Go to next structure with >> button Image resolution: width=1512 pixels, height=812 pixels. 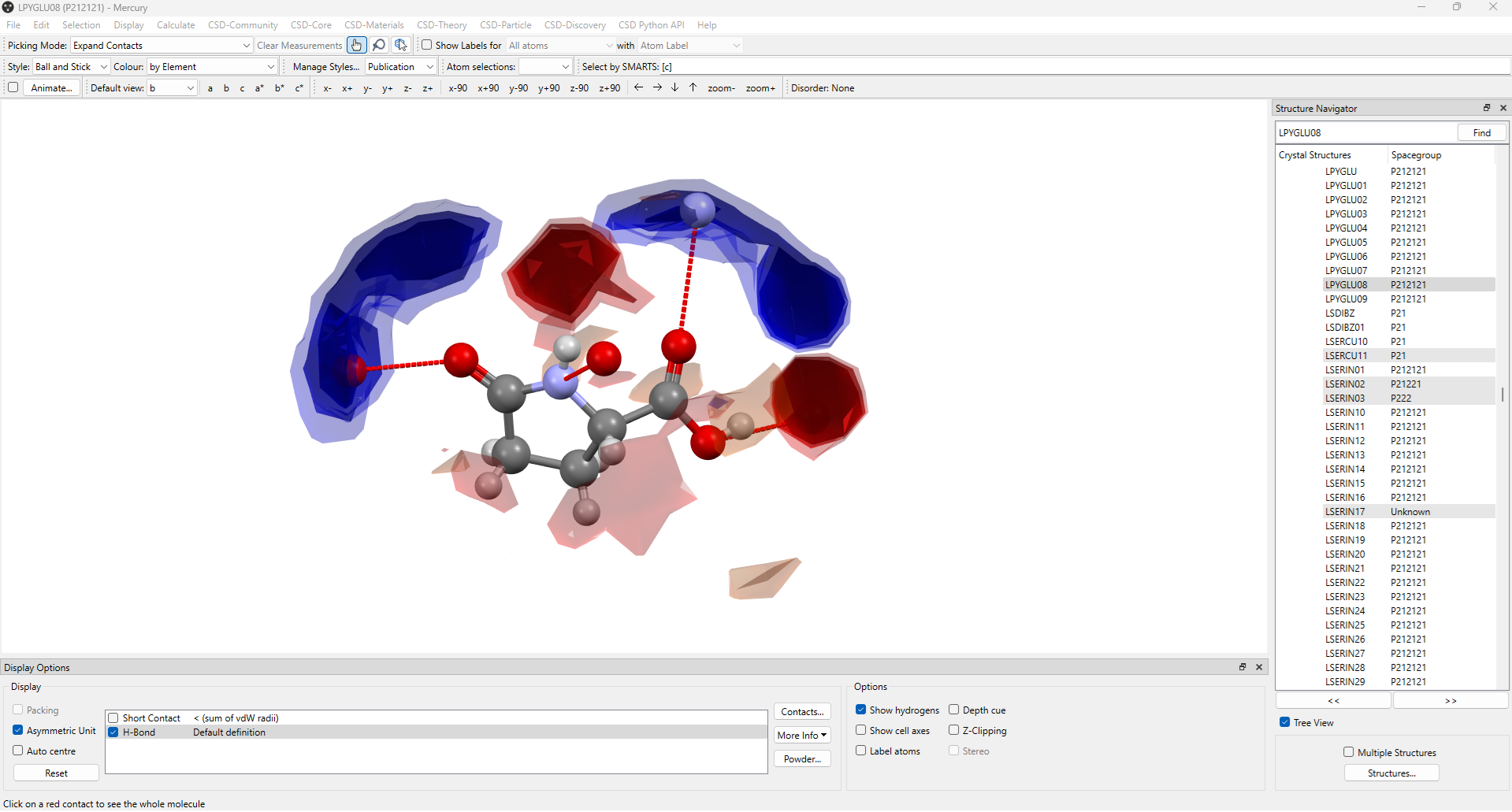tap(1451, 701)
